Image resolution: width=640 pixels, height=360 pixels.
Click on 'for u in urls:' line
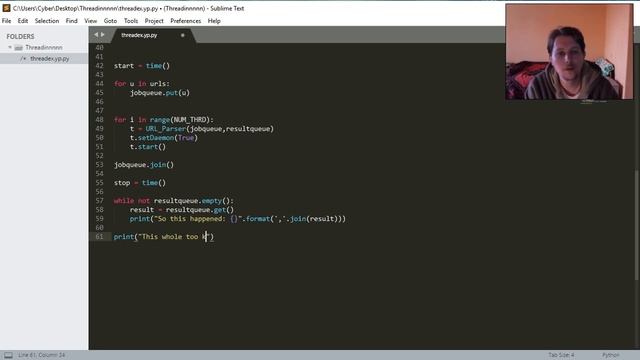point(142,84)
